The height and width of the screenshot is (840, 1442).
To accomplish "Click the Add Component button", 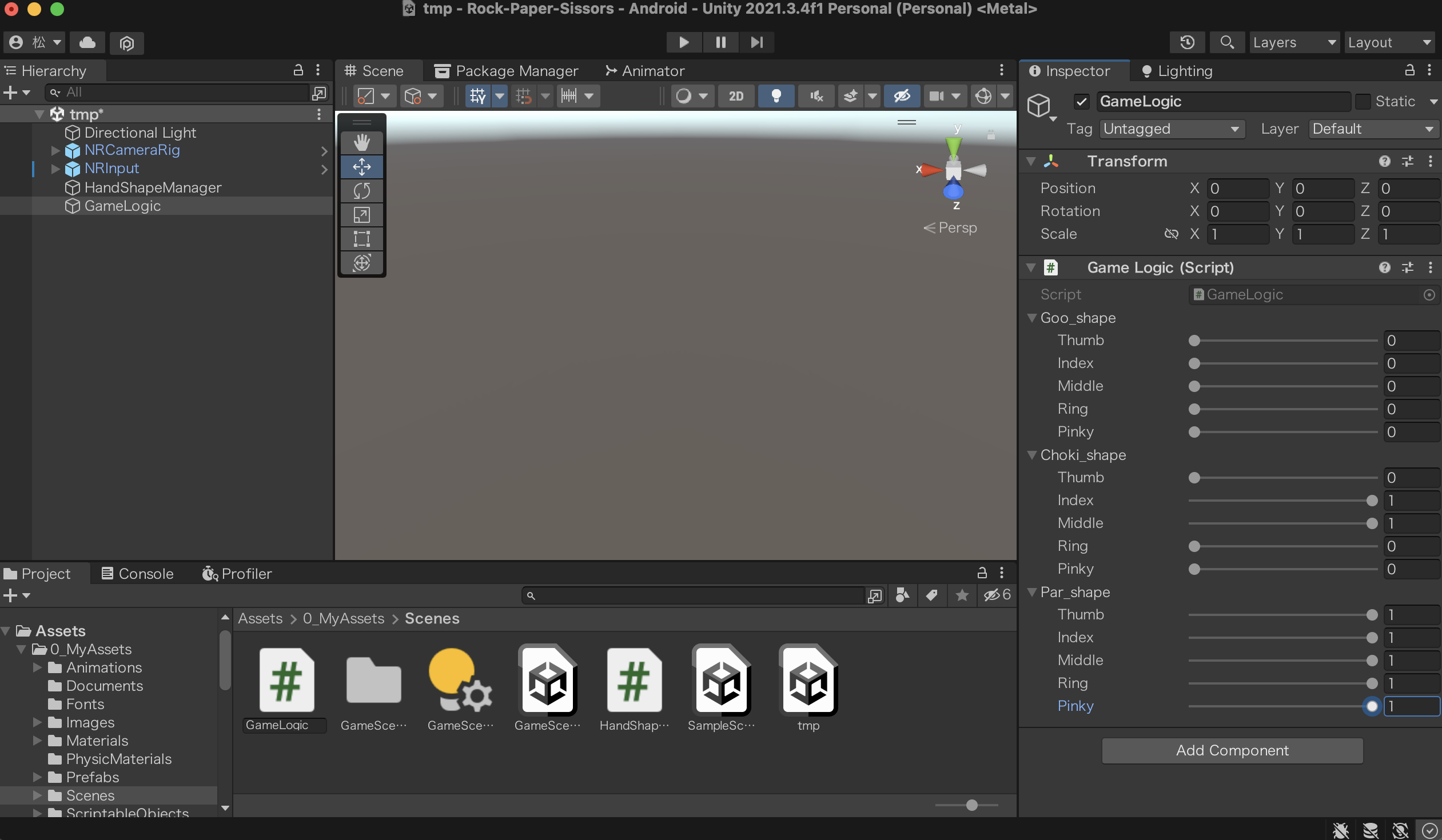I will [1232, 750].
